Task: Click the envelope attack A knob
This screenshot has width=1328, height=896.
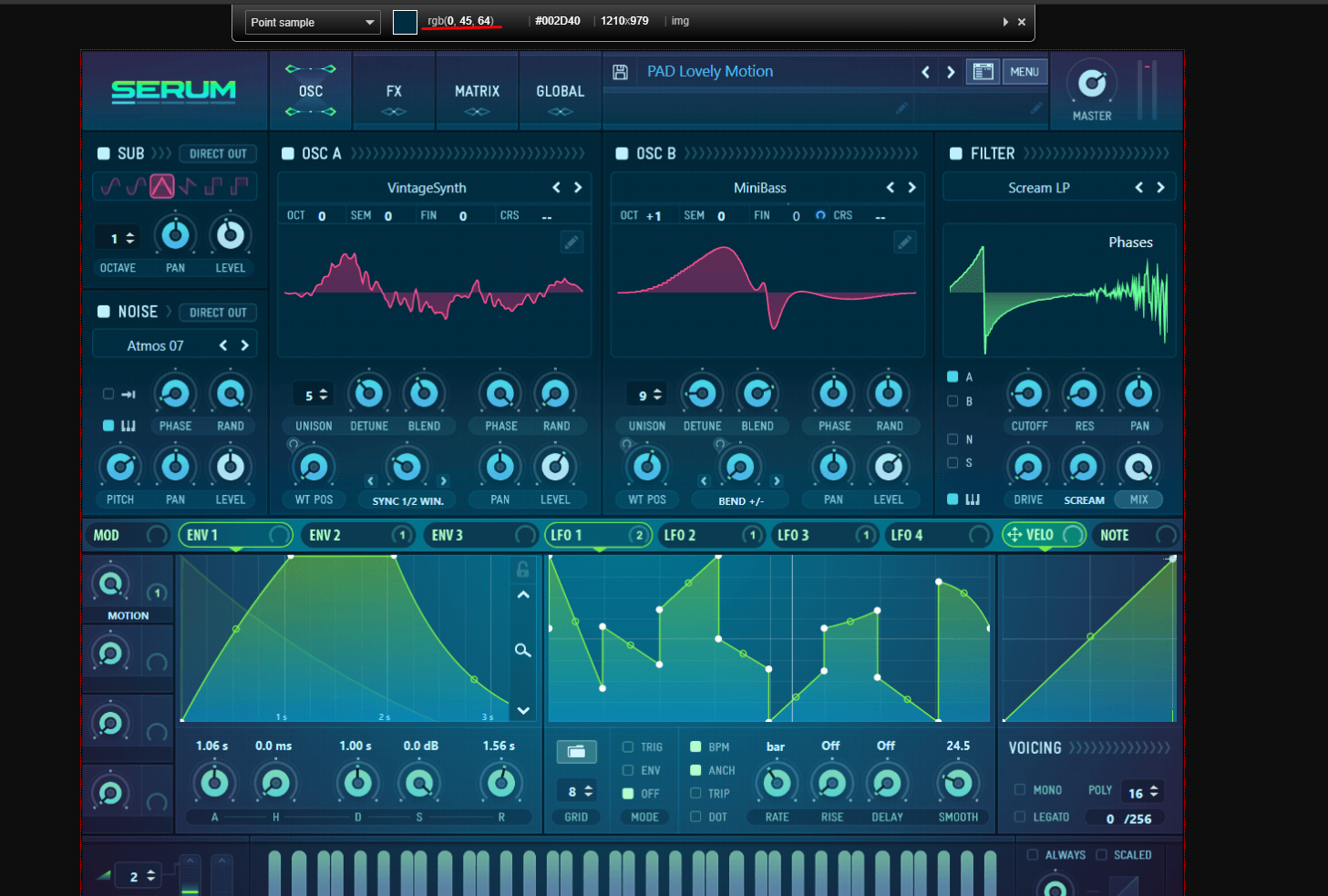Action: (214, 783)
